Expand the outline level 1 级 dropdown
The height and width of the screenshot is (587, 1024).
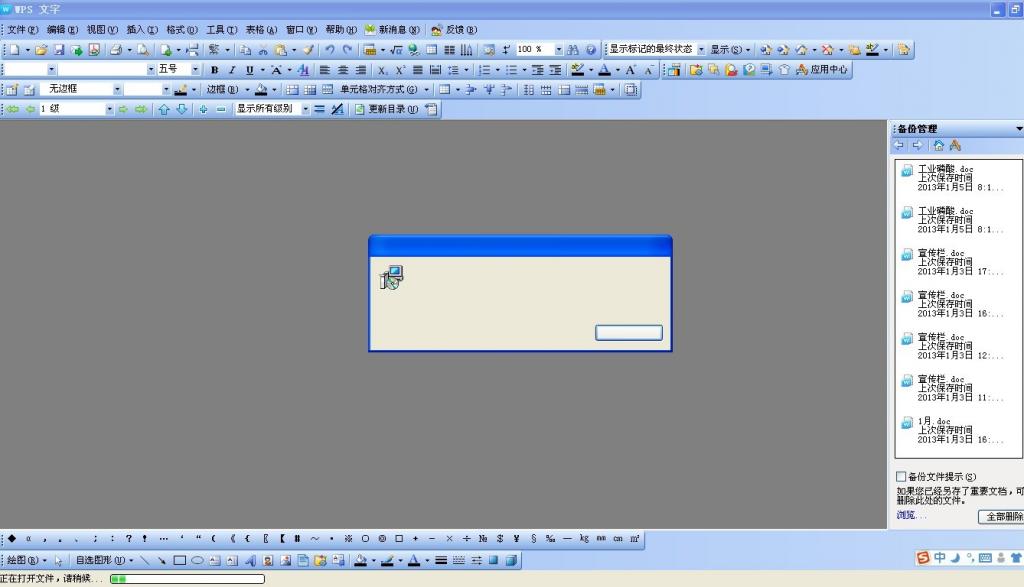click(x=109, y=109)
